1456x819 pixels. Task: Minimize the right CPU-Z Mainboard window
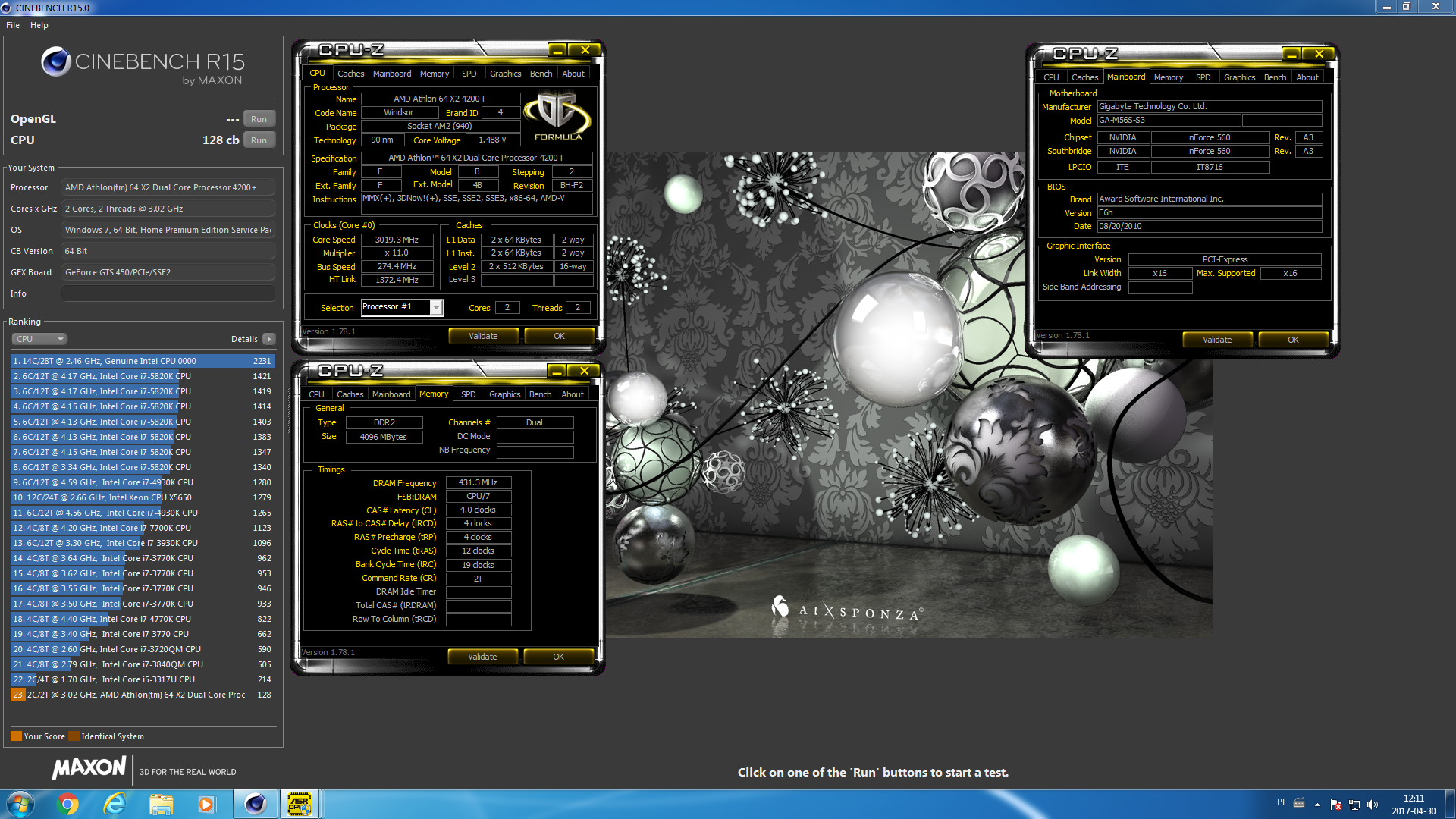1291,54
